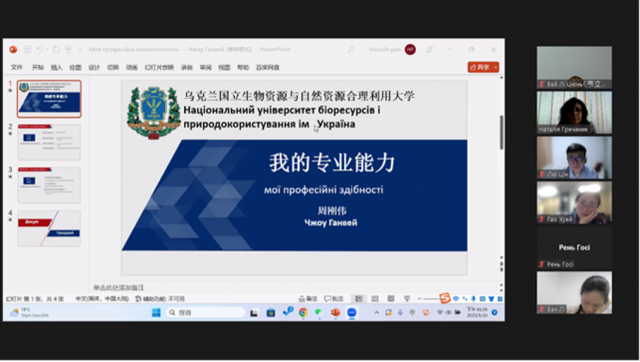Image resolution: width=640 pixels, height=362 pixels.
Task: Open the undo history dropdown arrow
Action: (47, 49)
